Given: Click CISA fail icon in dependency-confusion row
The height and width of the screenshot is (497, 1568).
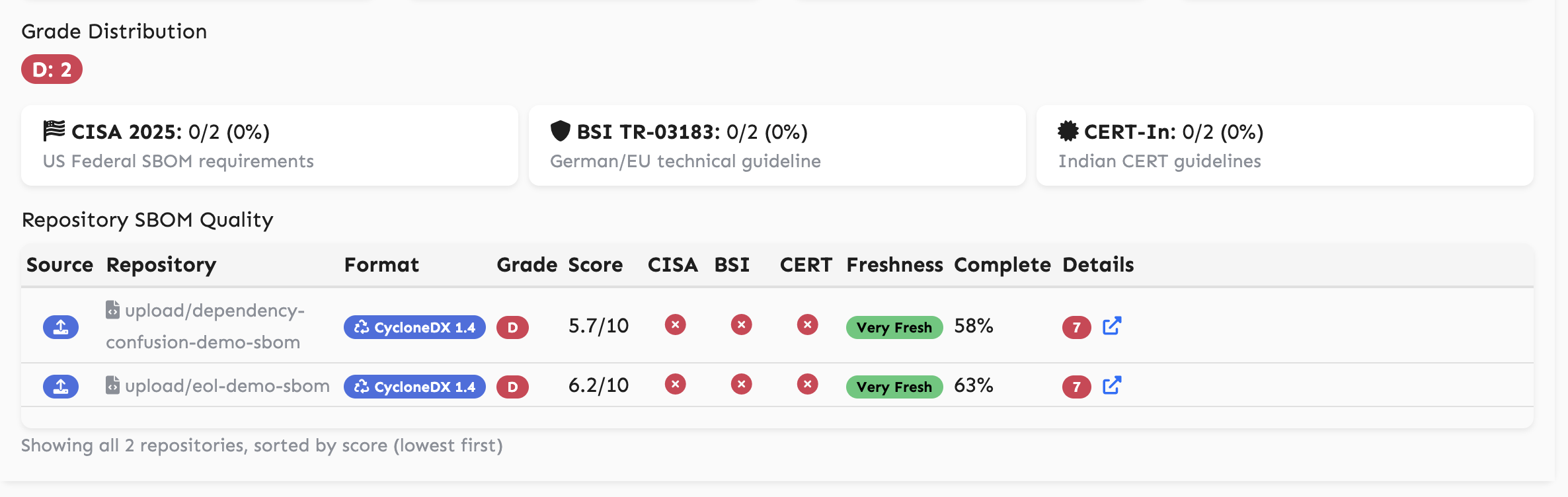Looking at the screenshot, I should coord(675,325).
